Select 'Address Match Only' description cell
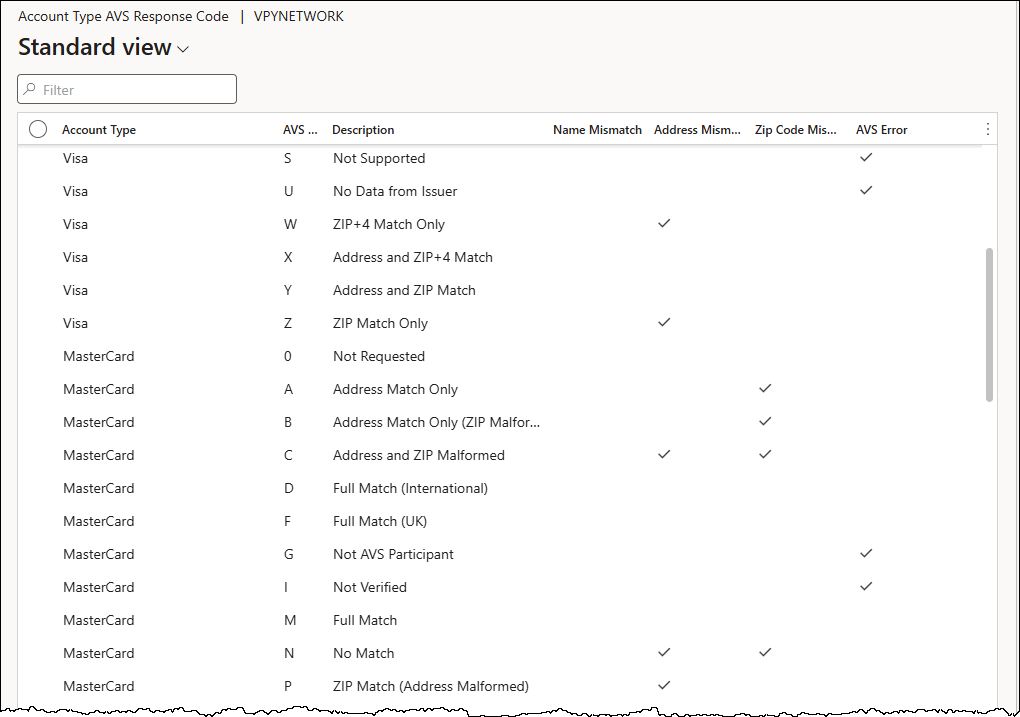The width and height of the screenshot is (1020, 717). click(x=396, y=389)
